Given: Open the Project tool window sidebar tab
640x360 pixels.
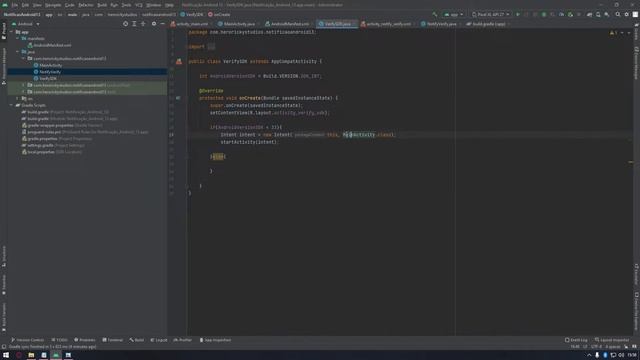Looking at the screenshot, I should point(4,31).
